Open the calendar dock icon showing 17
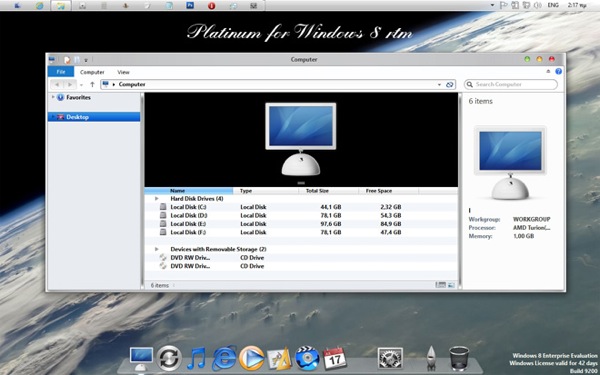Viewport: 600px width, 375px height. (335, 358)
